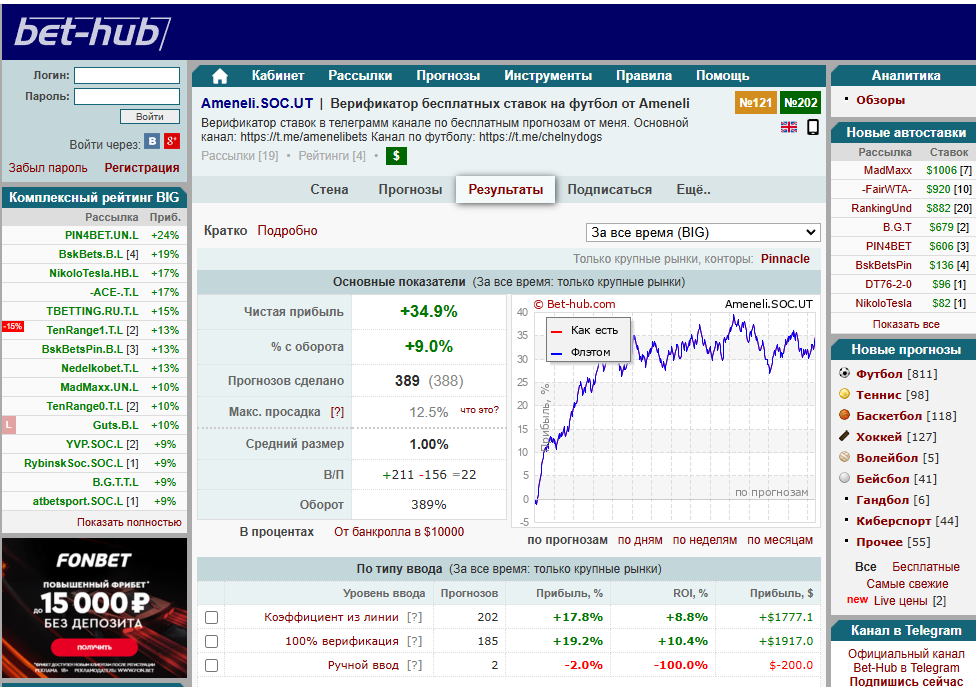The image size is (976, 687).
Task: Open the Киберспорт forecasts link
Action: pyautogui.click(x=893, y=520)
